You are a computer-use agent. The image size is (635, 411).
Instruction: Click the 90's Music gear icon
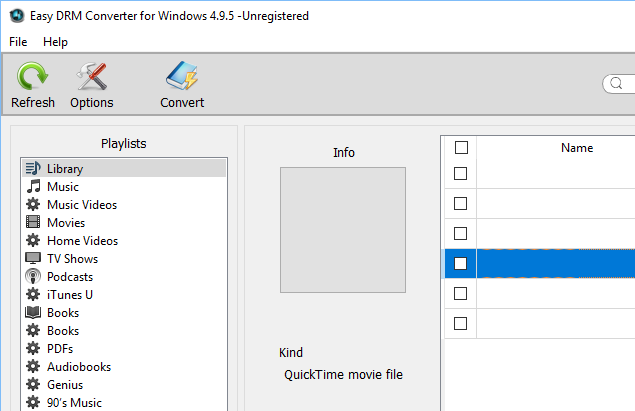(33, 402)
